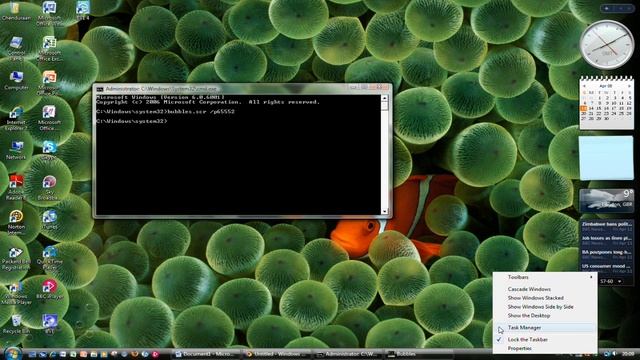The height and width of the screenshot is (360, 640).
Task: Open the Microsoft Office Word desktop shortcut
Action: point(49,13)
